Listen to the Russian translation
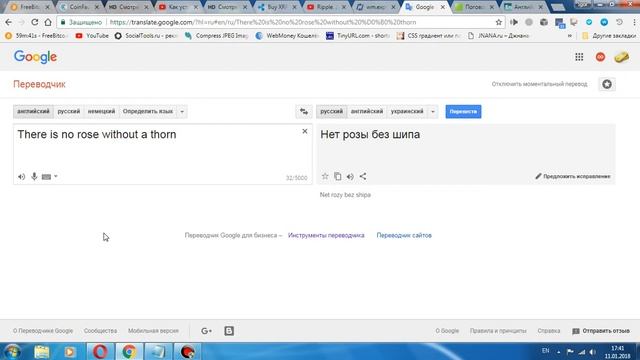Image resolution: width=640 pixels, height=360 pixels. [x=350, y=177]
